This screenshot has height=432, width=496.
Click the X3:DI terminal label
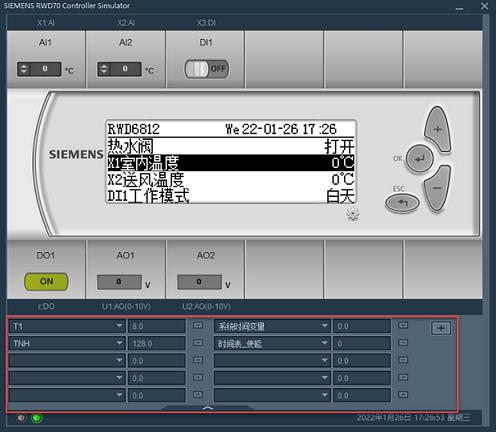point(206,23)
